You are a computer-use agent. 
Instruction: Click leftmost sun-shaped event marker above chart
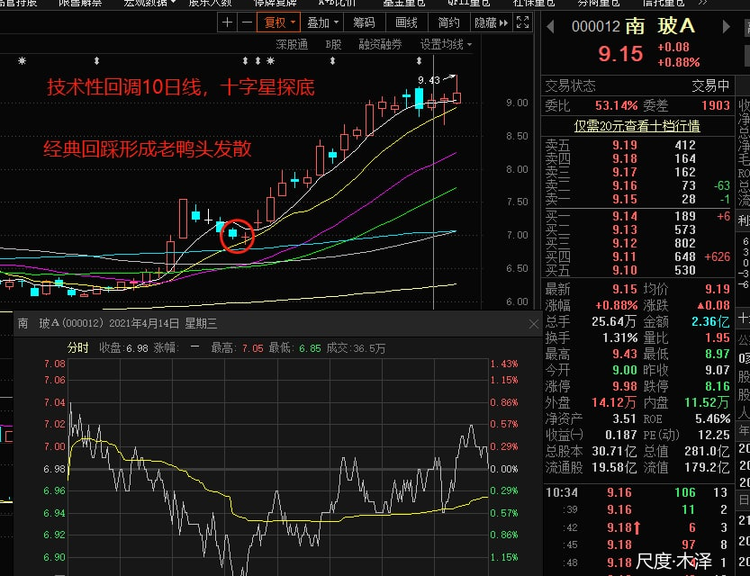(x=22, y=61)
